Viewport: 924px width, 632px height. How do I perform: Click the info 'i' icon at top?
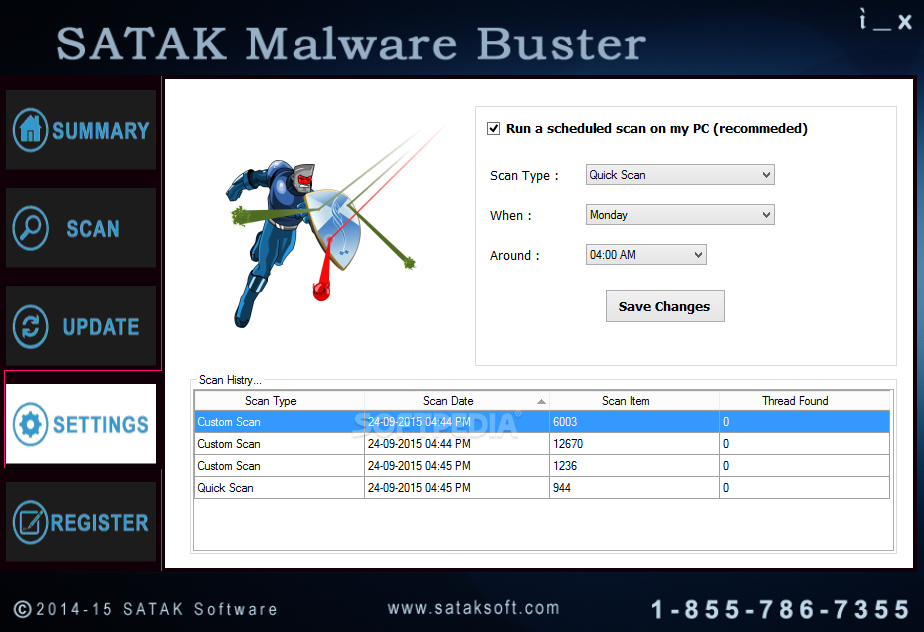coord(863,20)
